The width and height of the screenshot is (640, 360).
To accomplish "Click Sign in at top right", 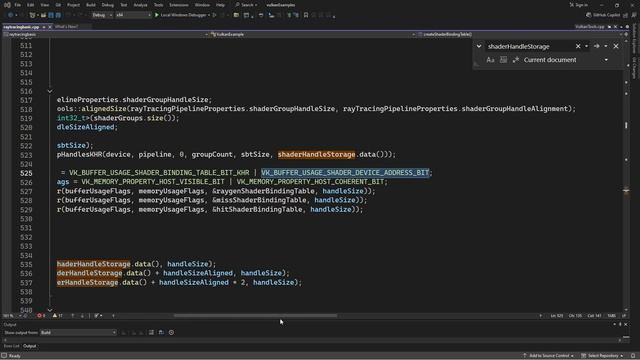I will point(579,5).
